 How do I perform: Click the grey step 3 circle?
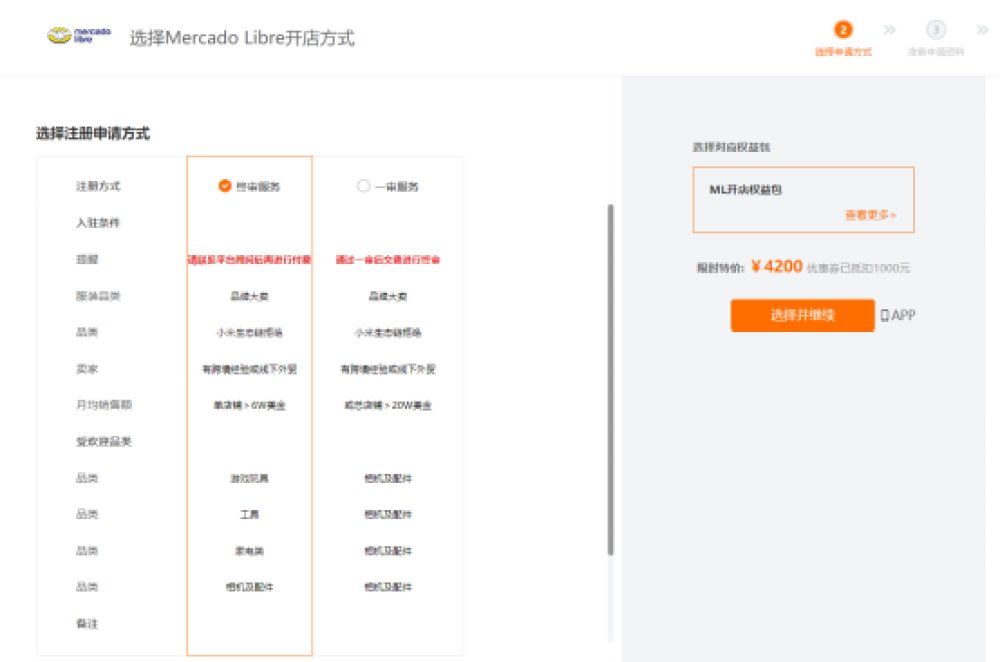(936, 29)
